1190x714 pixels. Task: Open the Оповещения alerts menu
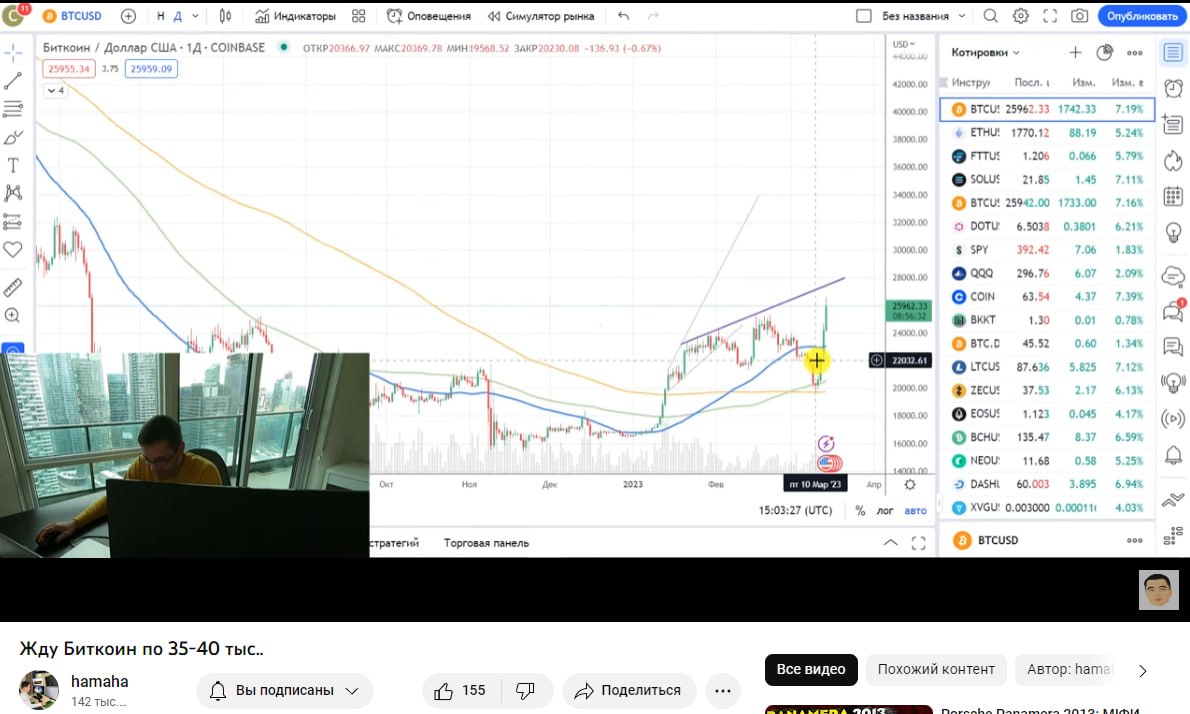429,16
